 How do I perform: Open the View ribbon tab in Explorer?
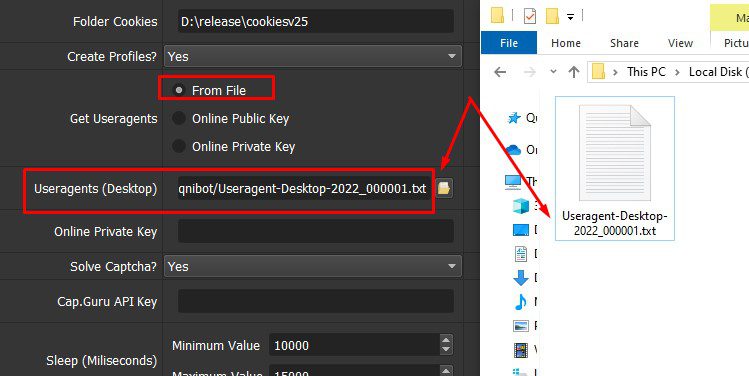click(x=680, y=43)
